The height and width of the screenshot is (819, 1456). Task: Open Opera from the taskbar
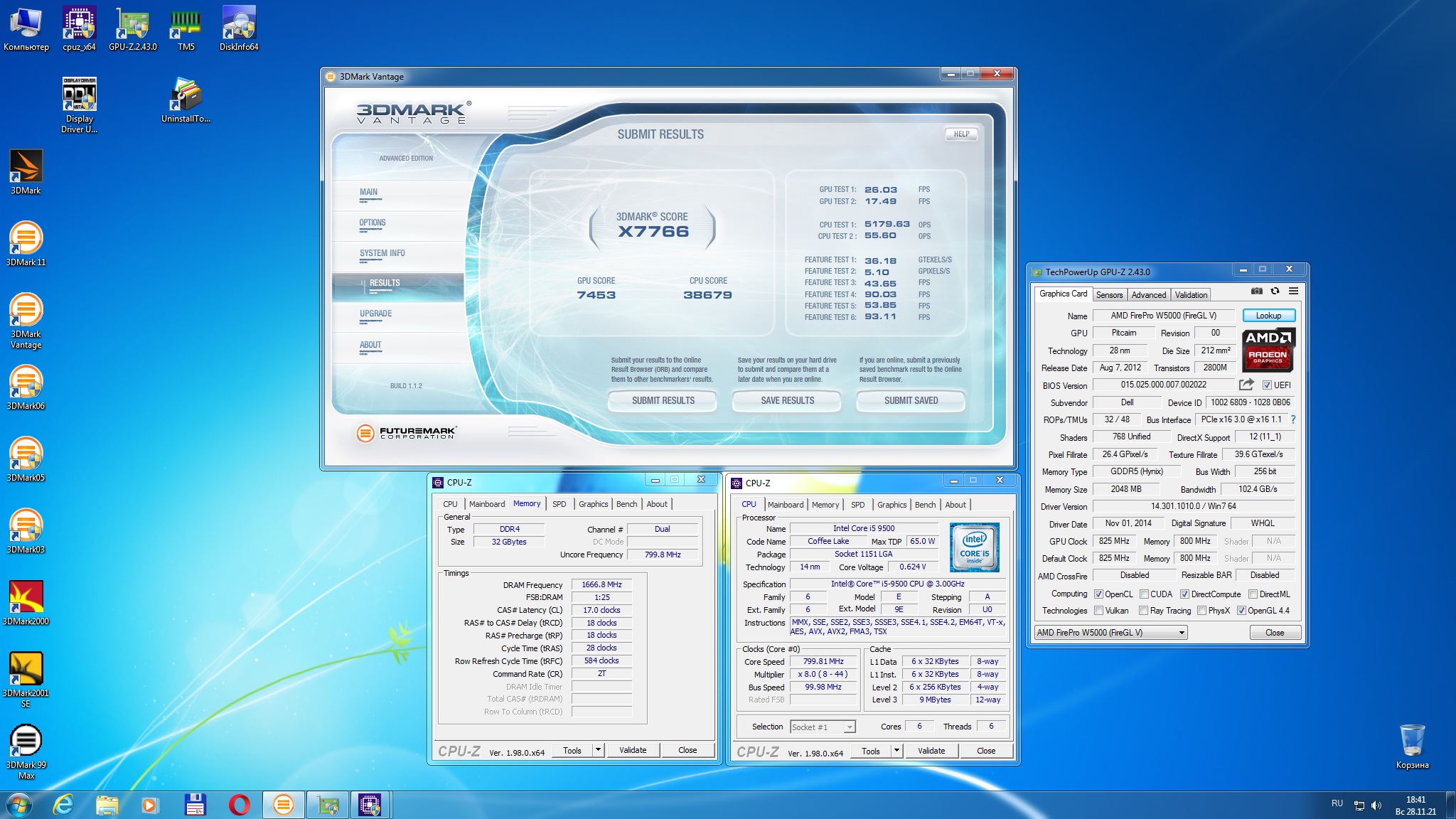tap(239, 805)
